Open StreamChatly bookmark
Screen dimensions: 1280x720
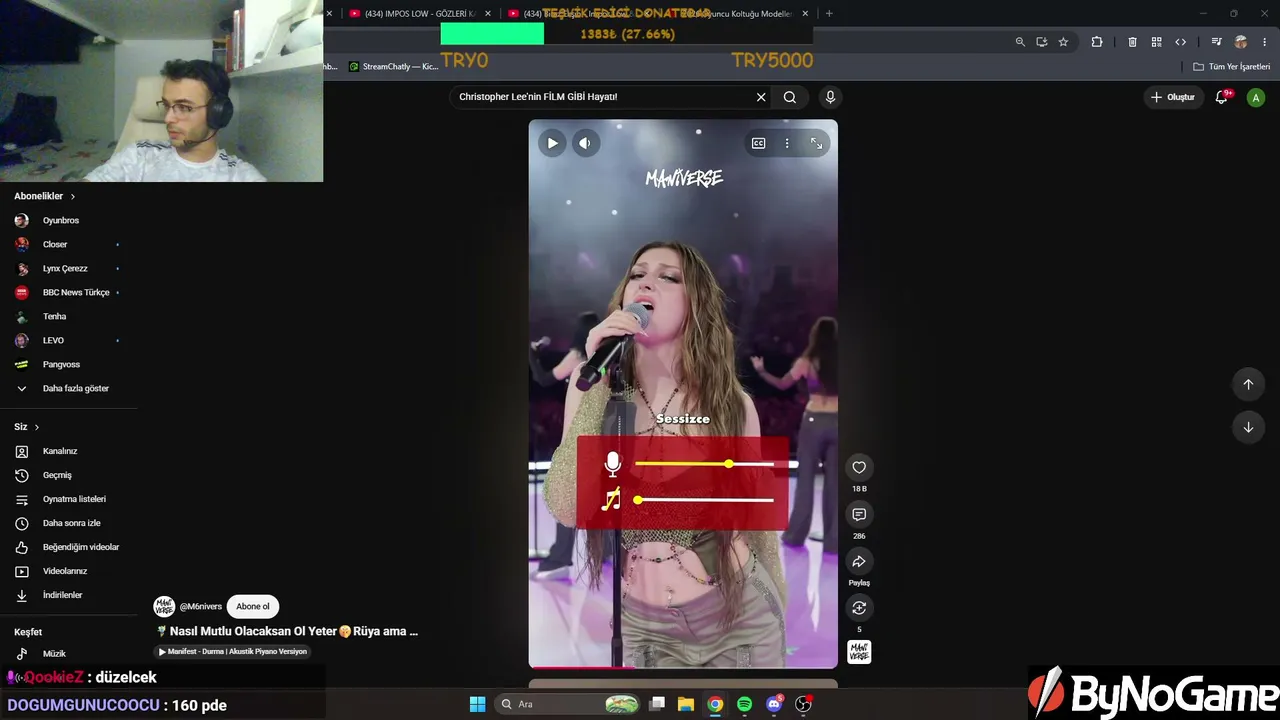pyautogui.click(x=393, y=67)
